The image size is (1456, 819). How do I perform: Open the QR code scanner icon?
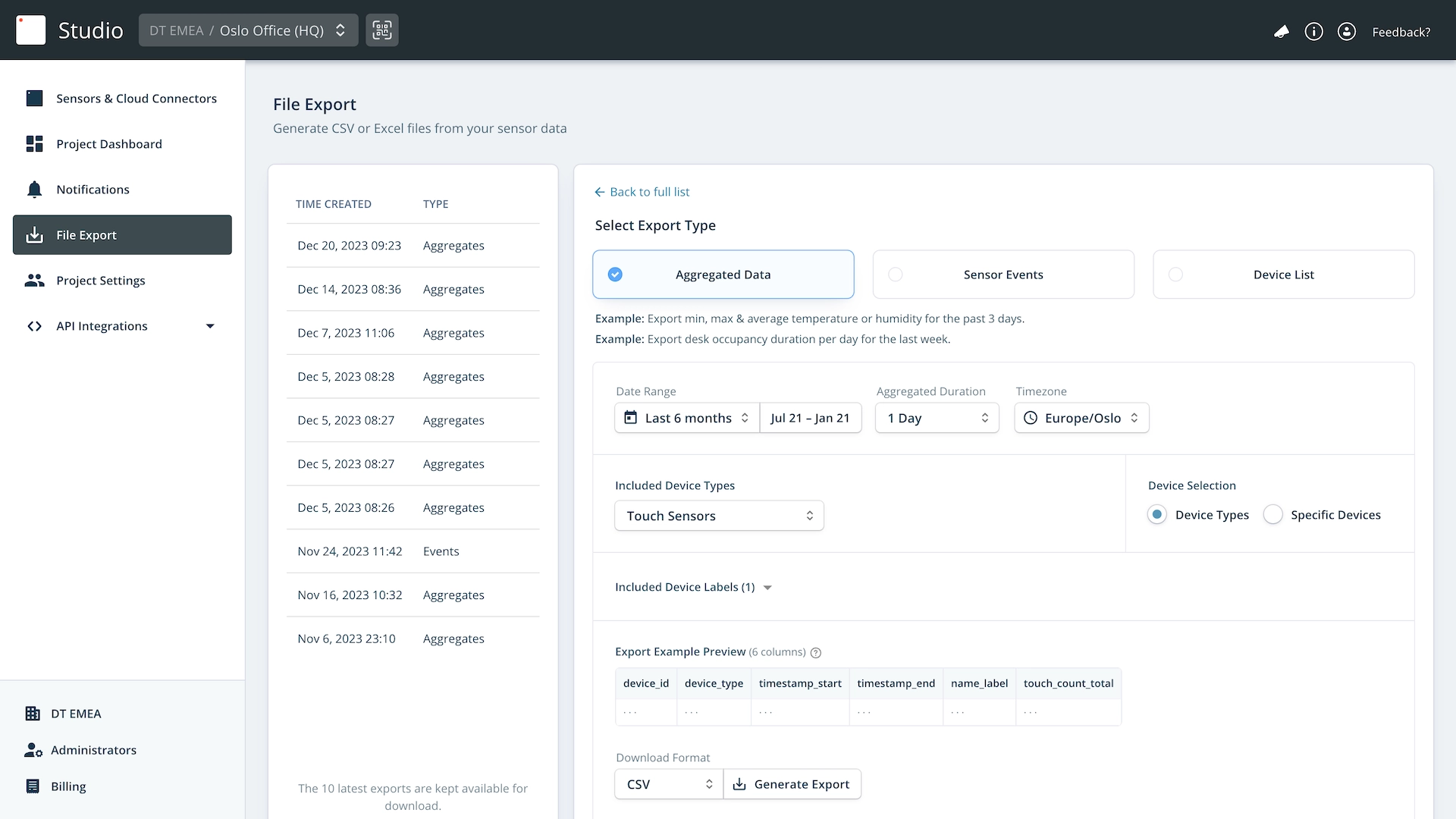[x=382, y=30]
